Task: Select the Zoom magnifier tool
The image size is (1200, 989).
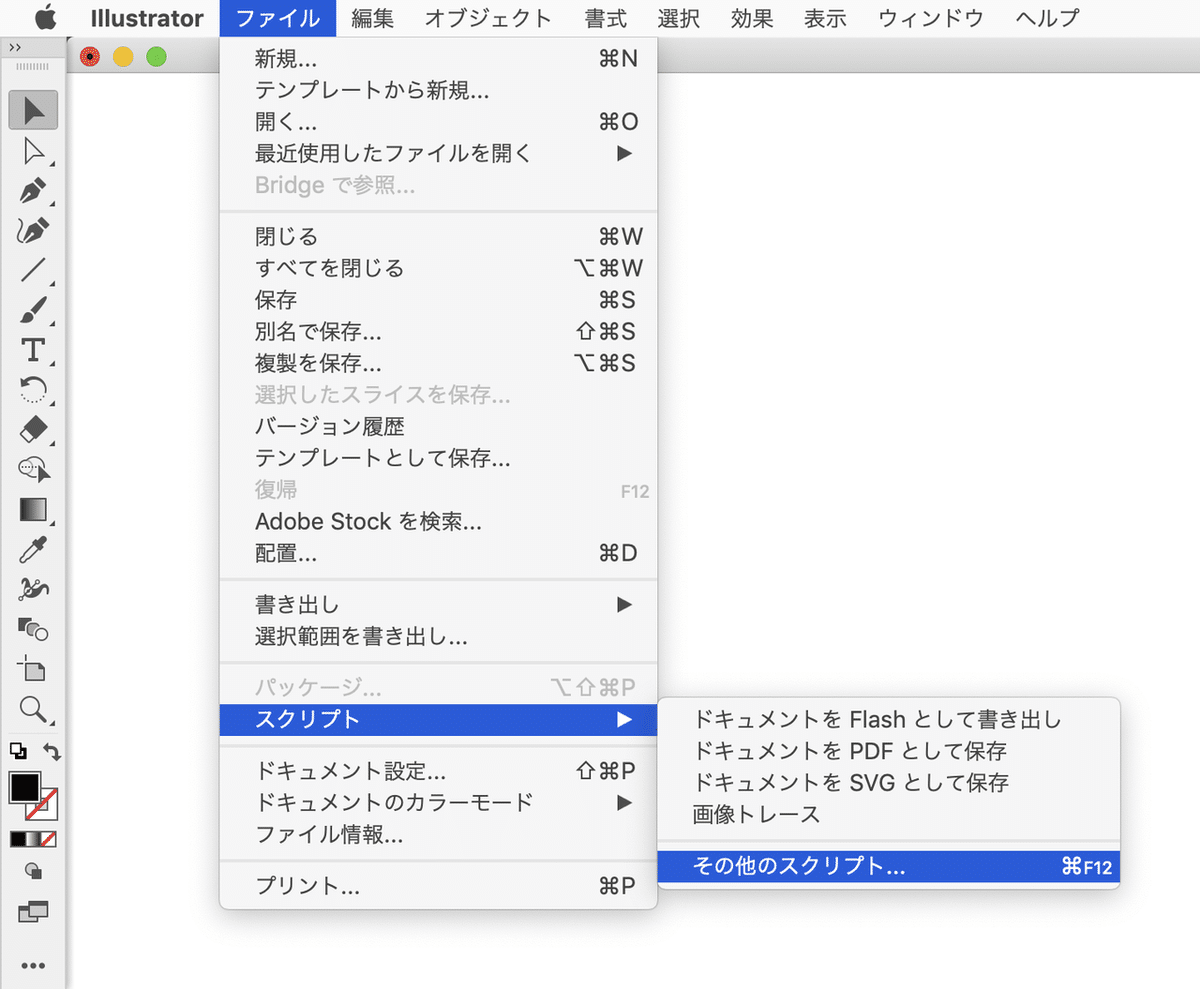Action: 33,709
